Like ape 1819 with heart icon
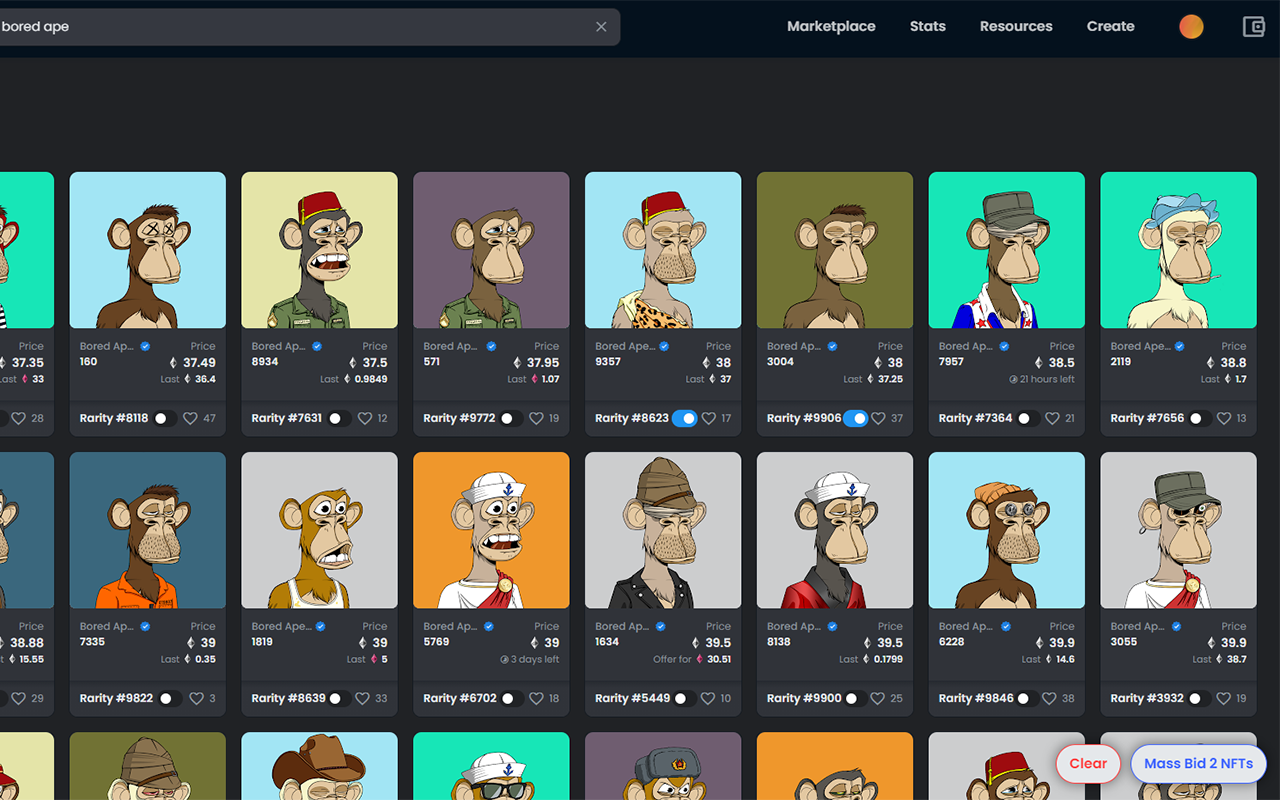The width and height of the screenshot is (1280, 800). pos(364,698)
